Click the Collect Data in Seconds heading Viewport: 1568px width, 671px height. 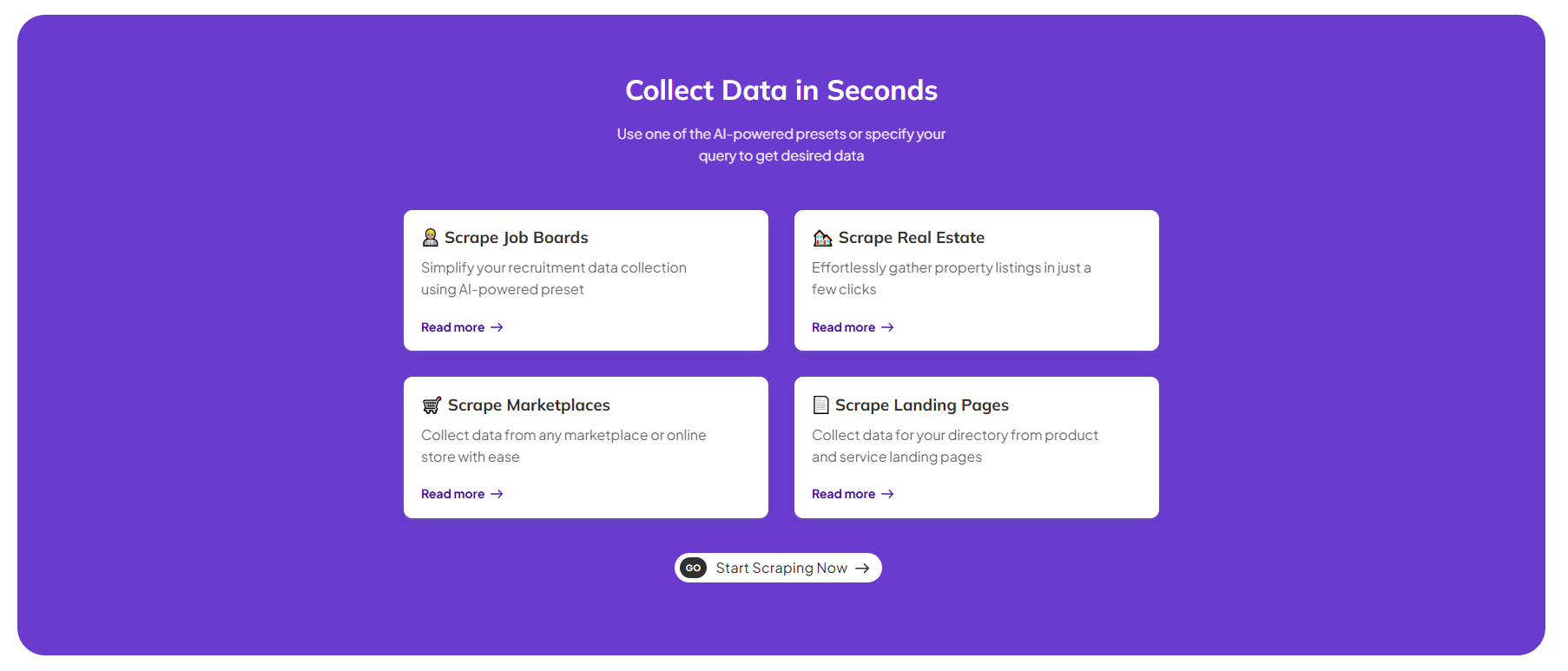(x=781, y=90)
